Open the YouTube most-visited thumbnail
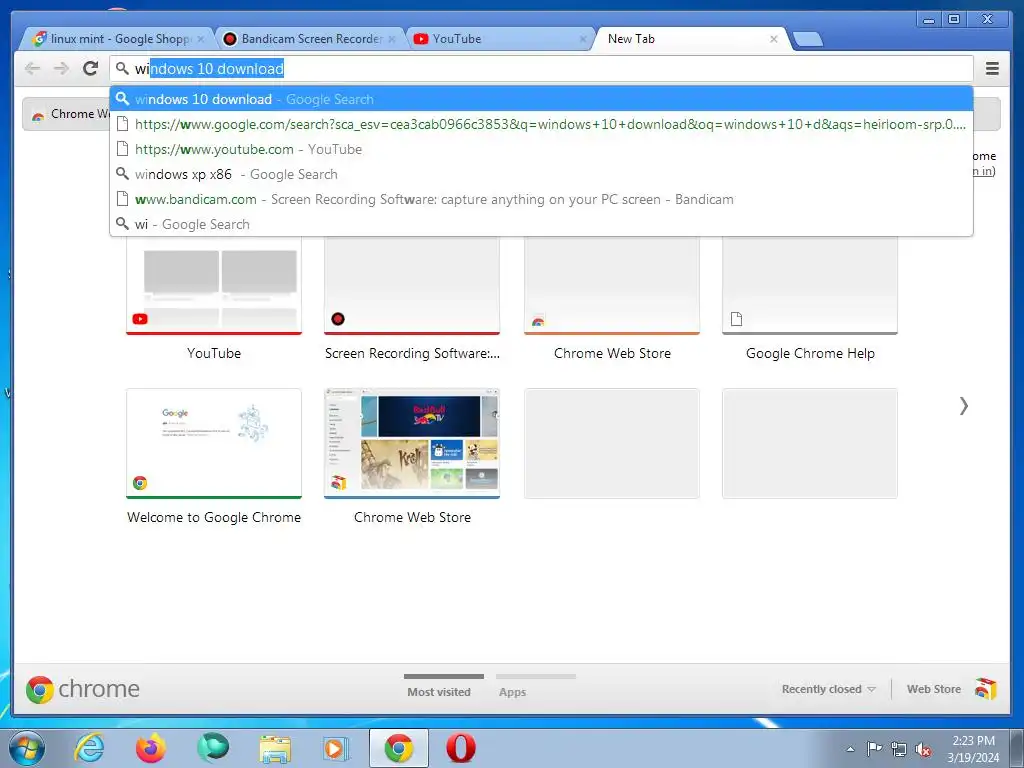 214,285
